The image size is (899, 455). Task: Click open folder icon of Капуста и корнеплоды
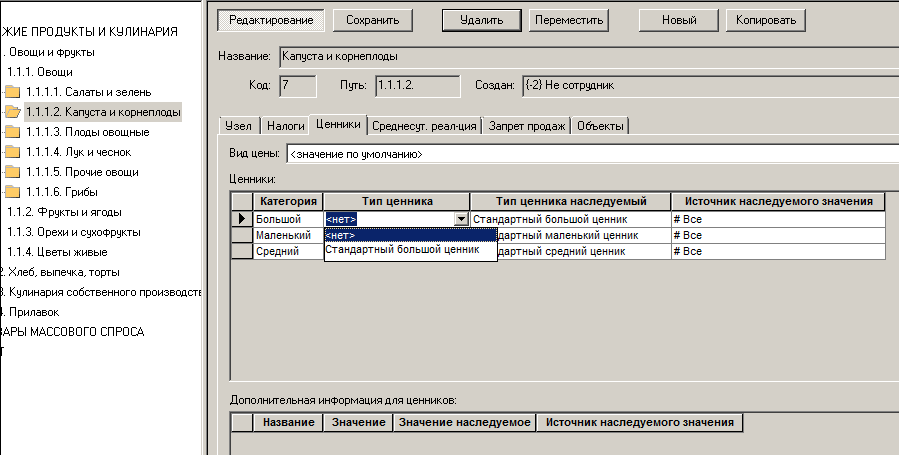[12, 112]
